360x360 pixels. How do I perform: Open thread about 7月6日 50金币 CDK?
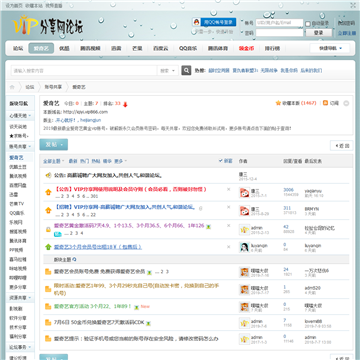[x=99, y=323]
